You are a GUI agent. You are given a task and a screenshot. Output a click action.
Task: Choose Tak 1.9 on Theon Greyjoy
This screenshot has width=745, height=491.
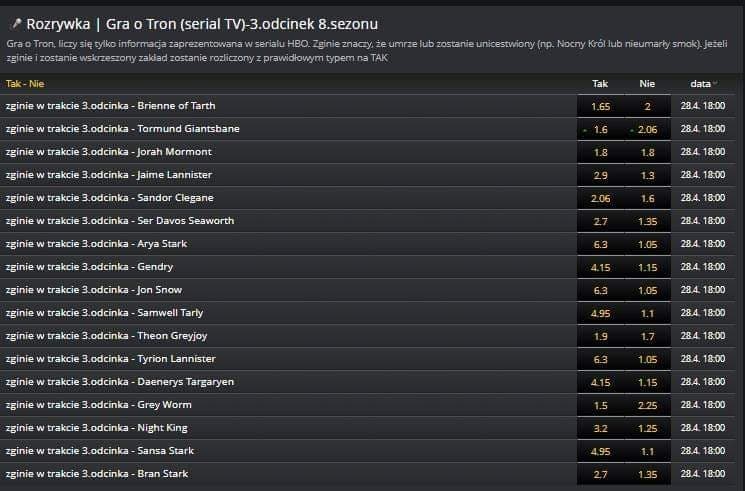click(600, 336)
